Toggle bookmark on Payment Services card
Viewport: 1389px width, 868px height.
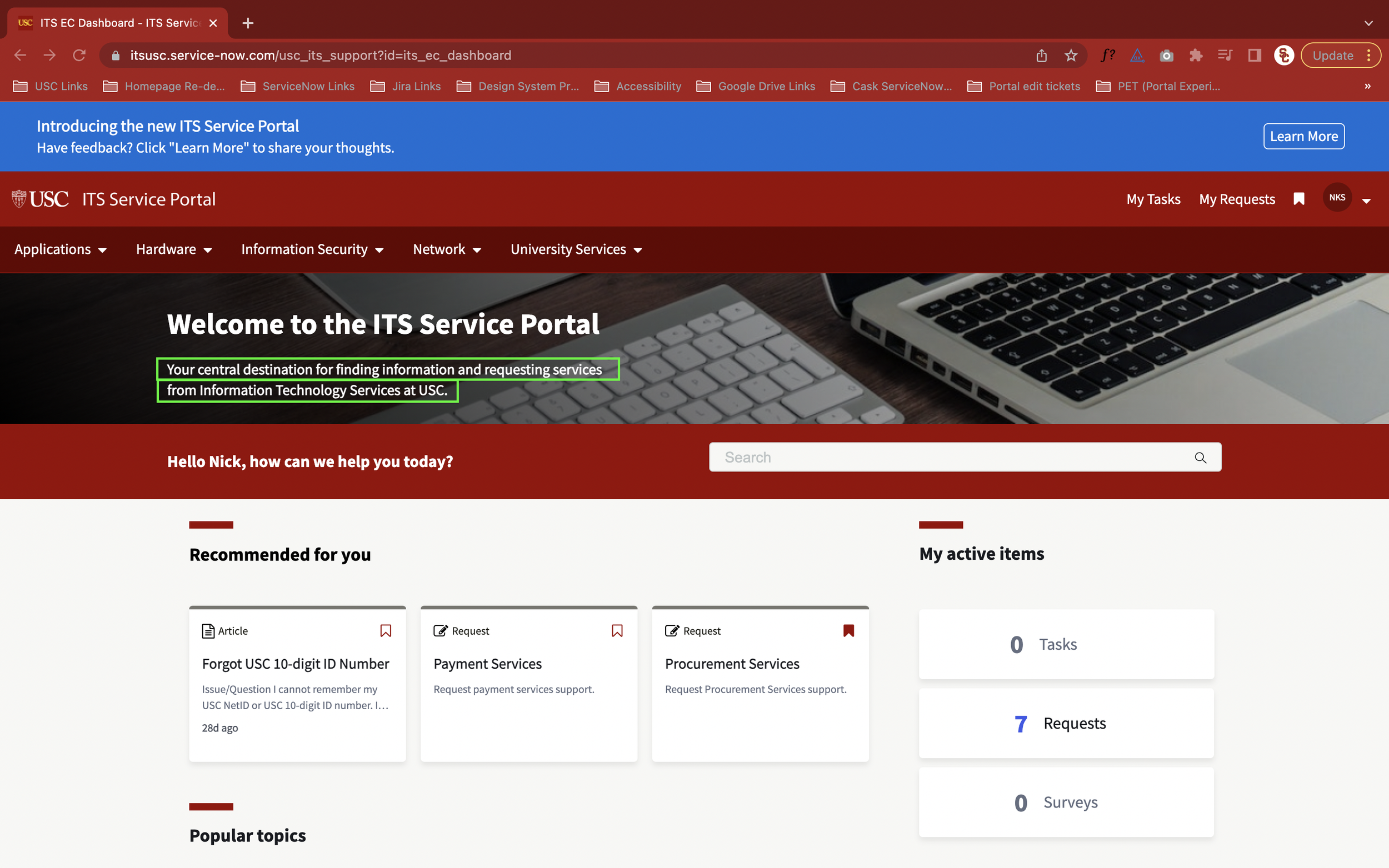[617, 630]
